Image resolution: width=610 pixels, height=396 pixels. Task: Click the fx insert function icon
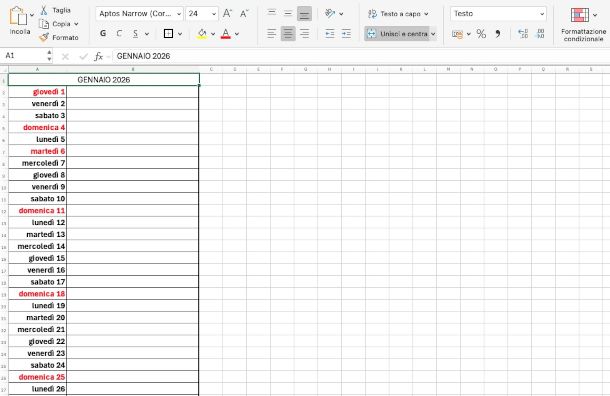click(99, 57)
